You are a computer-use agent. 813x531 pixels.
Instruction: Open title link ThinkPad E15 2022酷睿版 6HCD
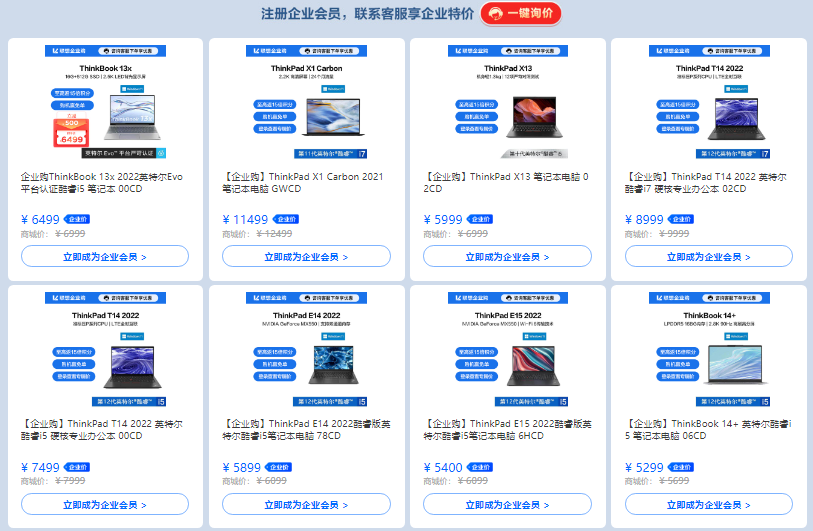(x=507, y=430)
